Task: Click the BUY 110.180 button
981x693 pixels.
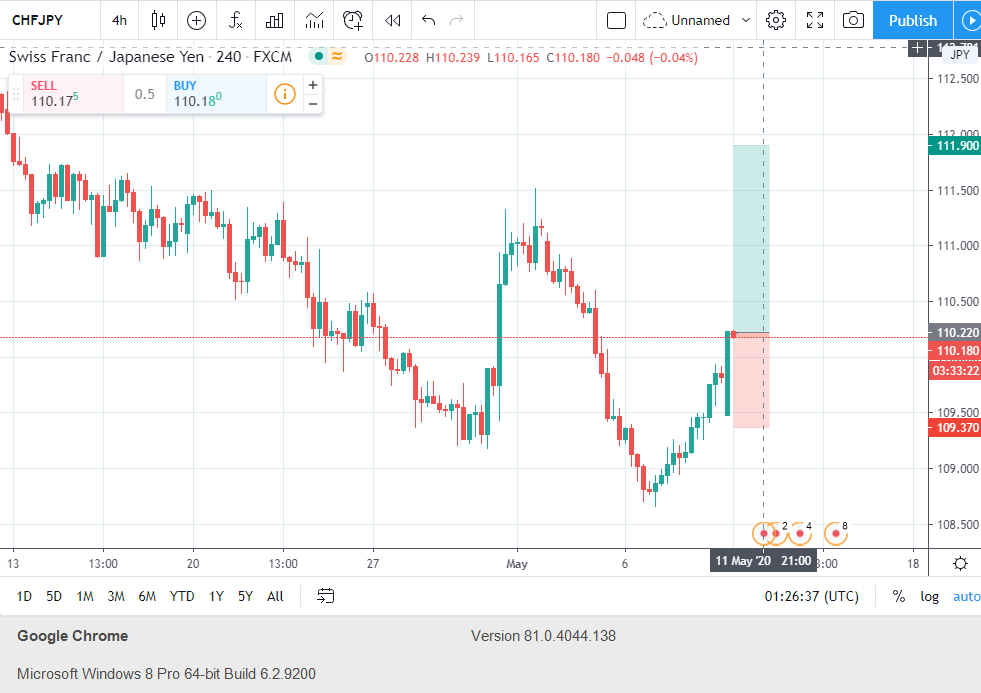Action: (216, 94)
